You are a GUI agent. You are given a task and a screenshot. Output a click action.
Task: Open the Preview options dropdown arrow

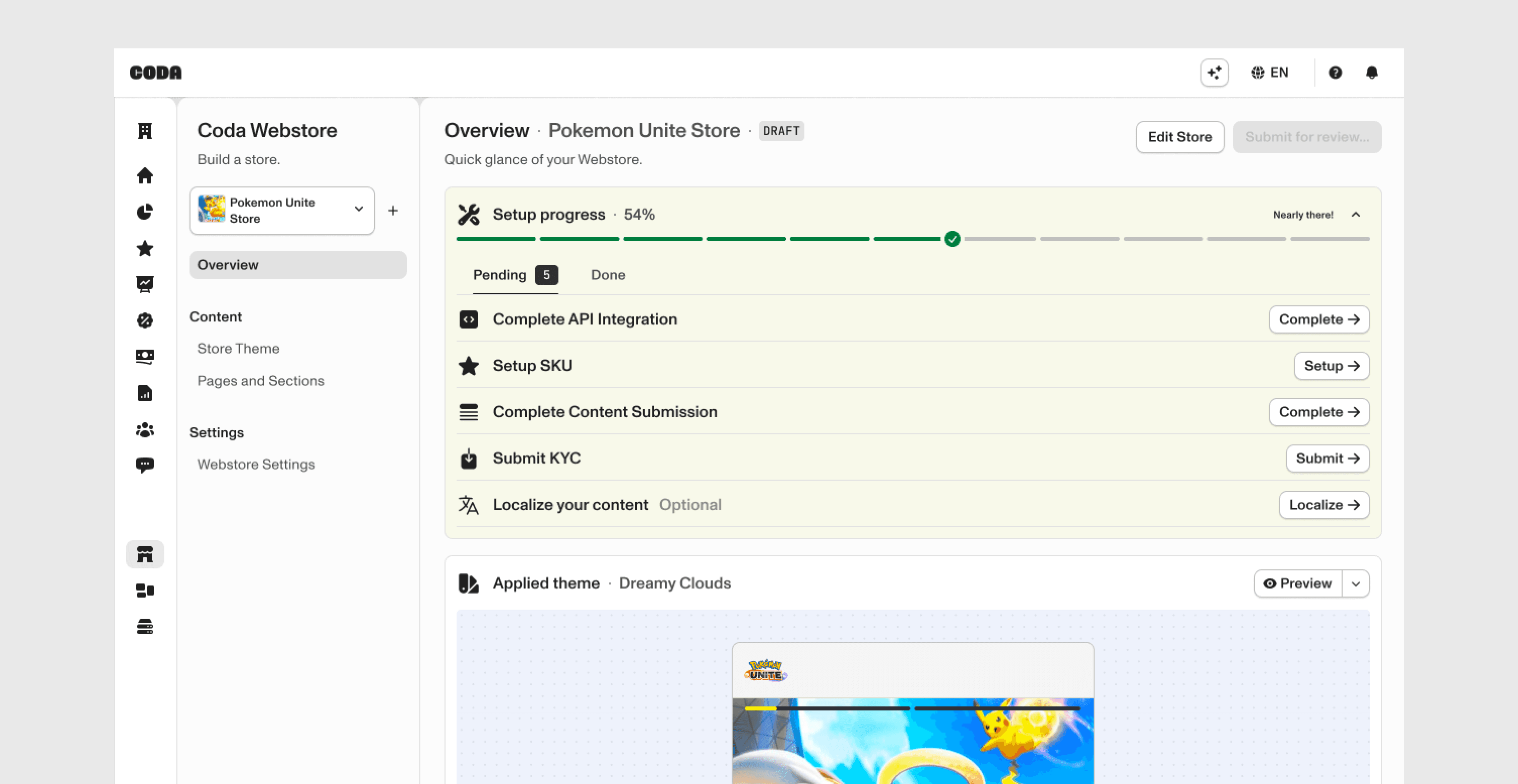coord(1355,583)
